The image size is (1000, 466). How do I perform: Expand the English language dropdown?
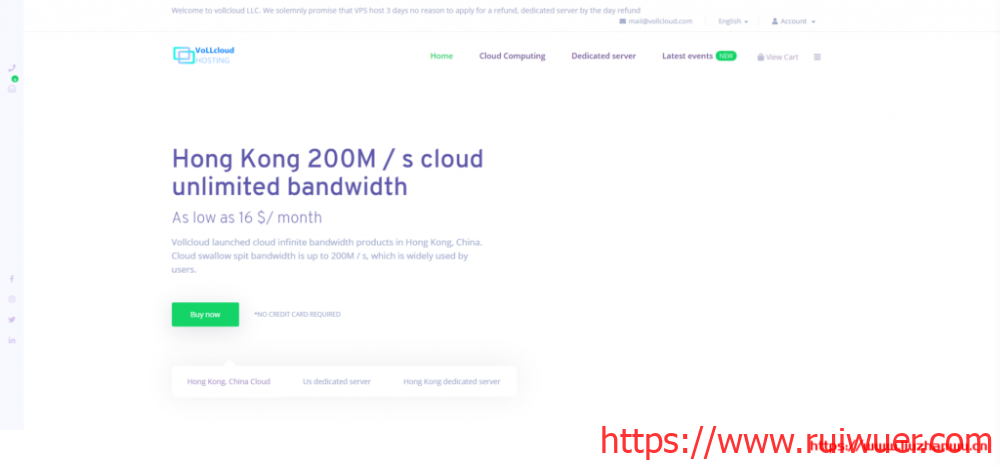click(x=732, y=21)
